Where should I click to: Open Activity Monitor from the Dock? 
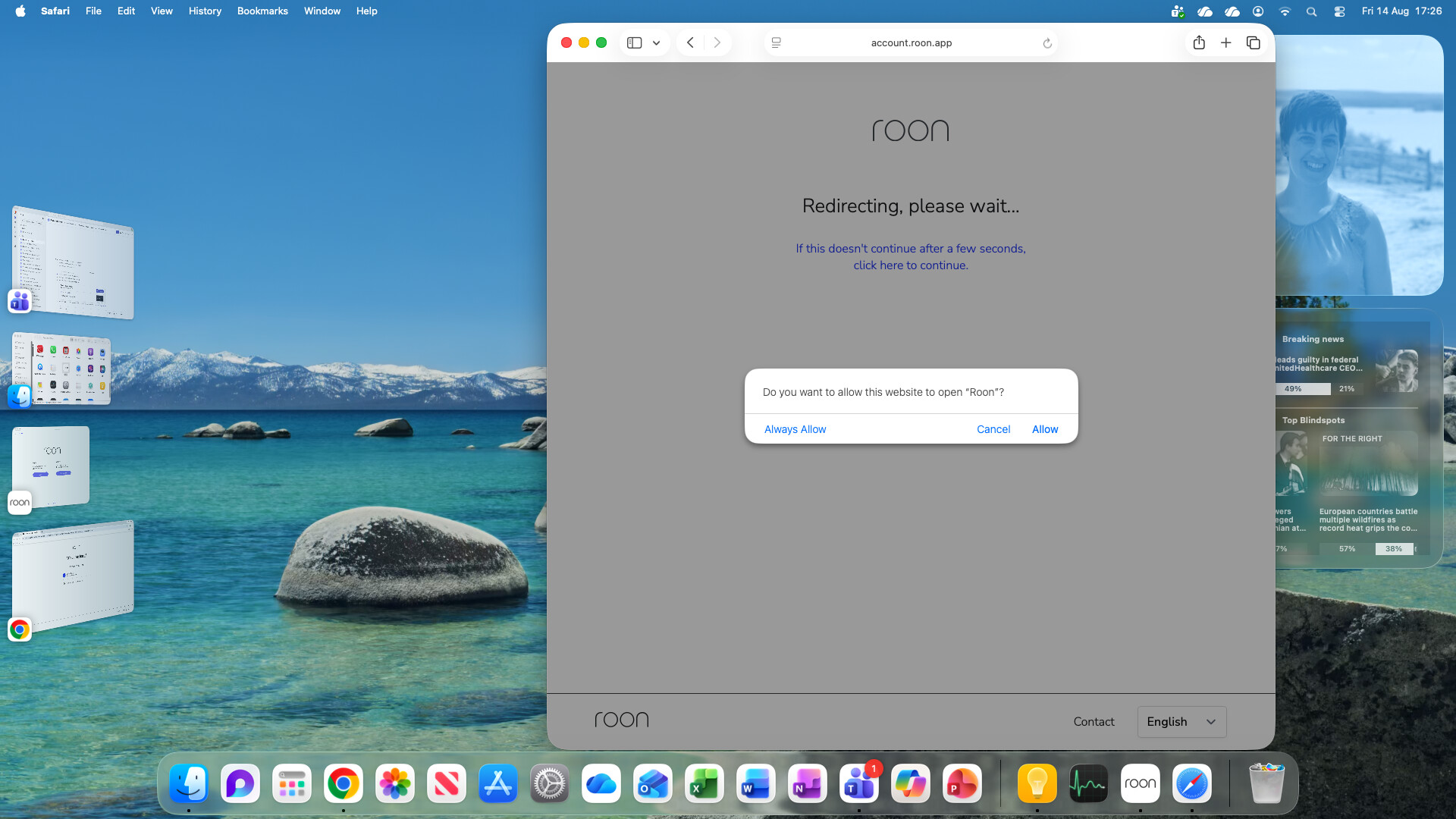(1089, 783)
